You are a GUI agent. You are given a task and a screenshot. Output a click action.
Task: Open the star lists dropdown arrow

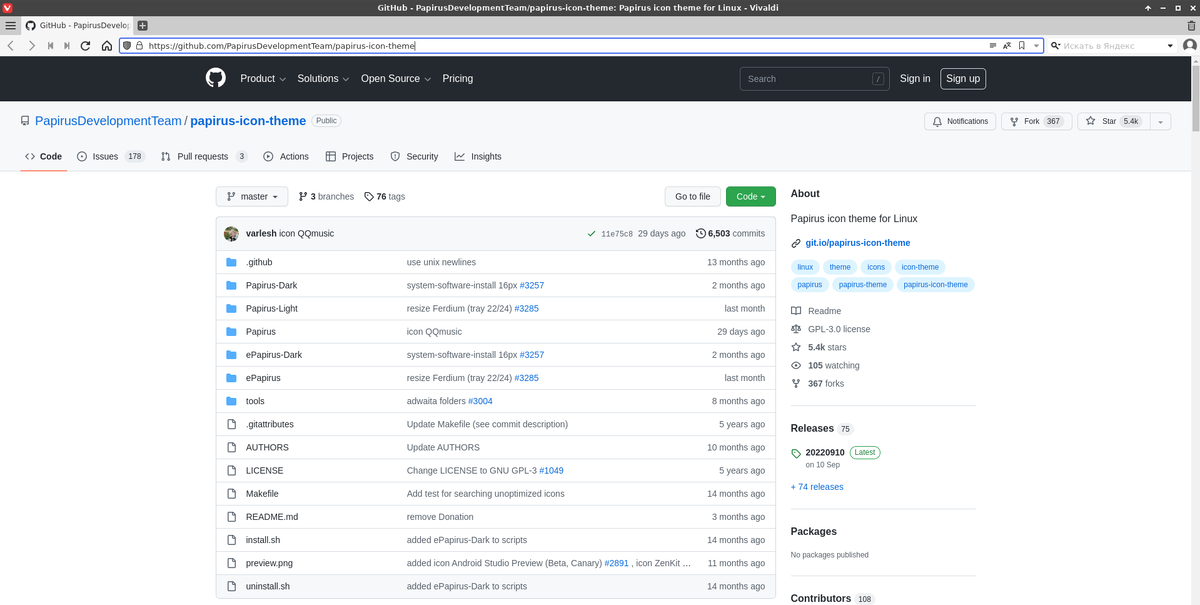pyautogui.click(x=1160, y=121)
